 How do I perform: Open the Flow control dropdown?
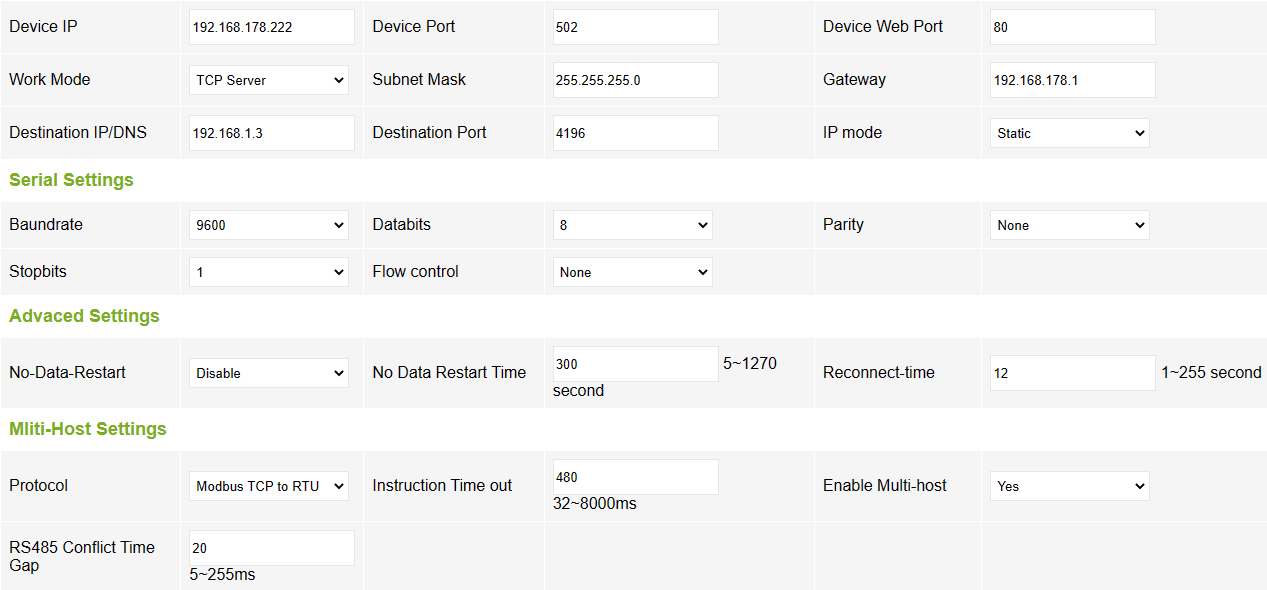pyautogui.click(x=632, y=272)
